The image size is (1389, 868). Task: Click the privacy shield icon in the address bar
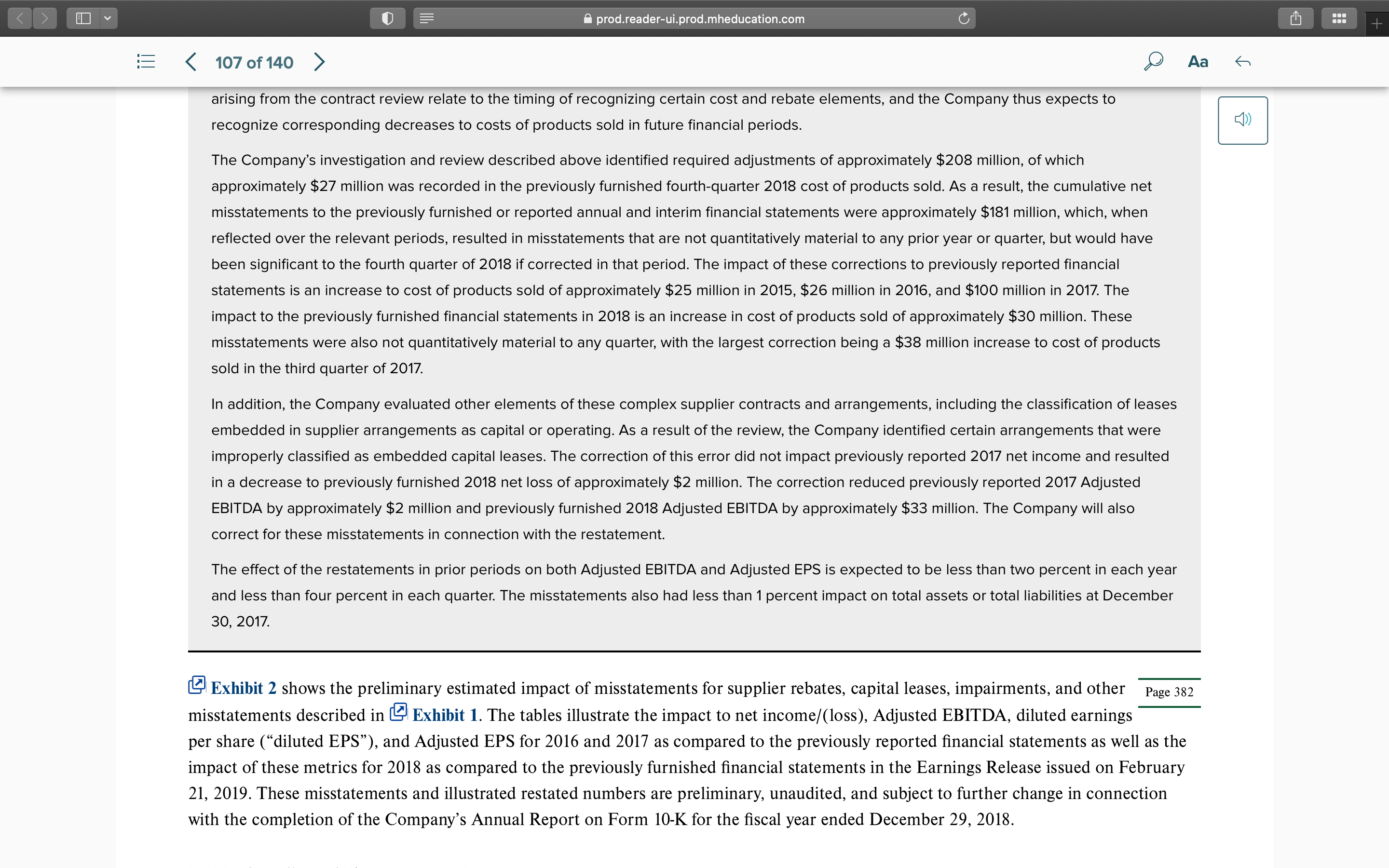[x=387, y=18]
